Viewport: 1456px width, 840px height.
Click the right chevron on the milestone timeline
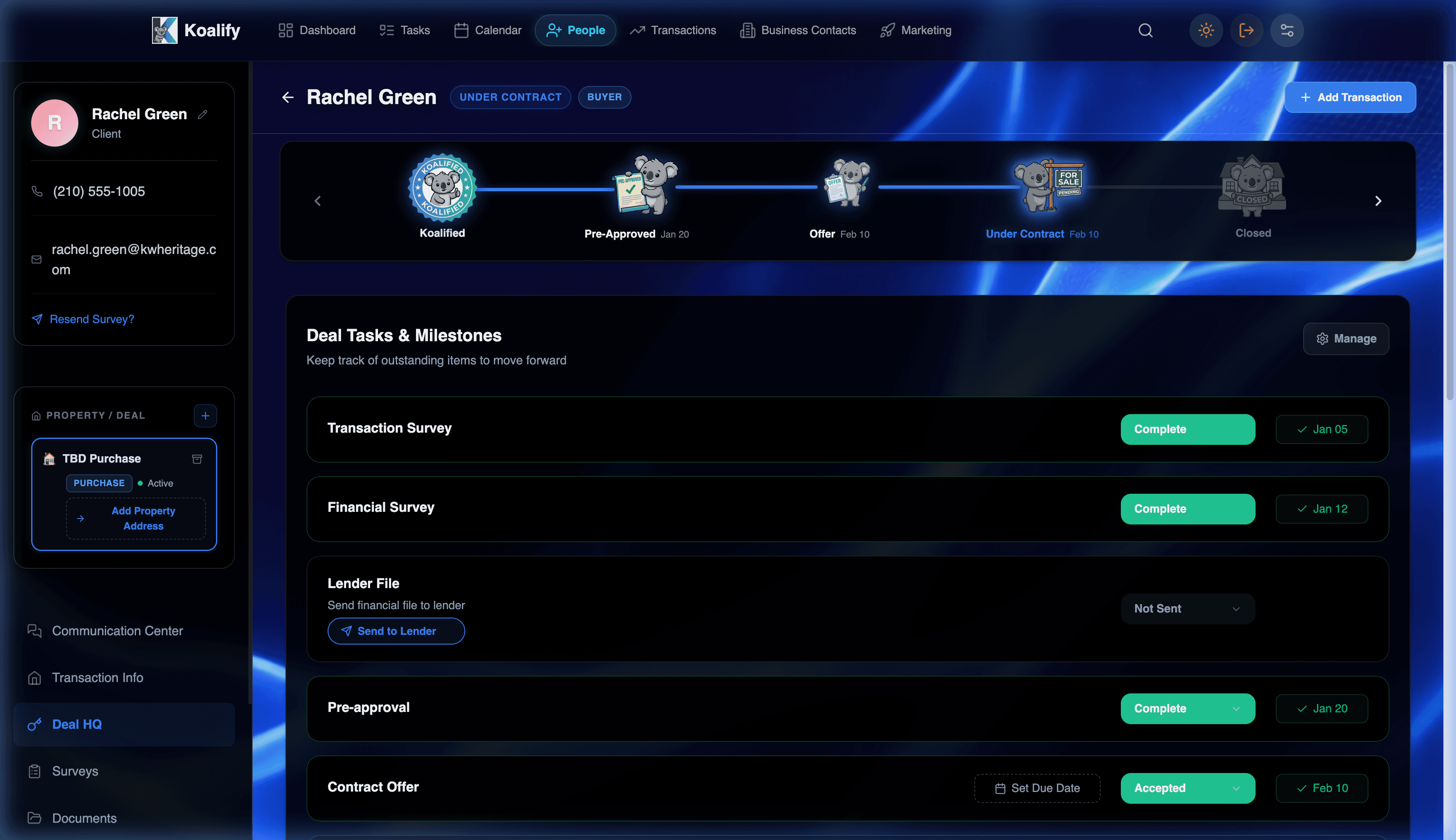coord(1379,201)
